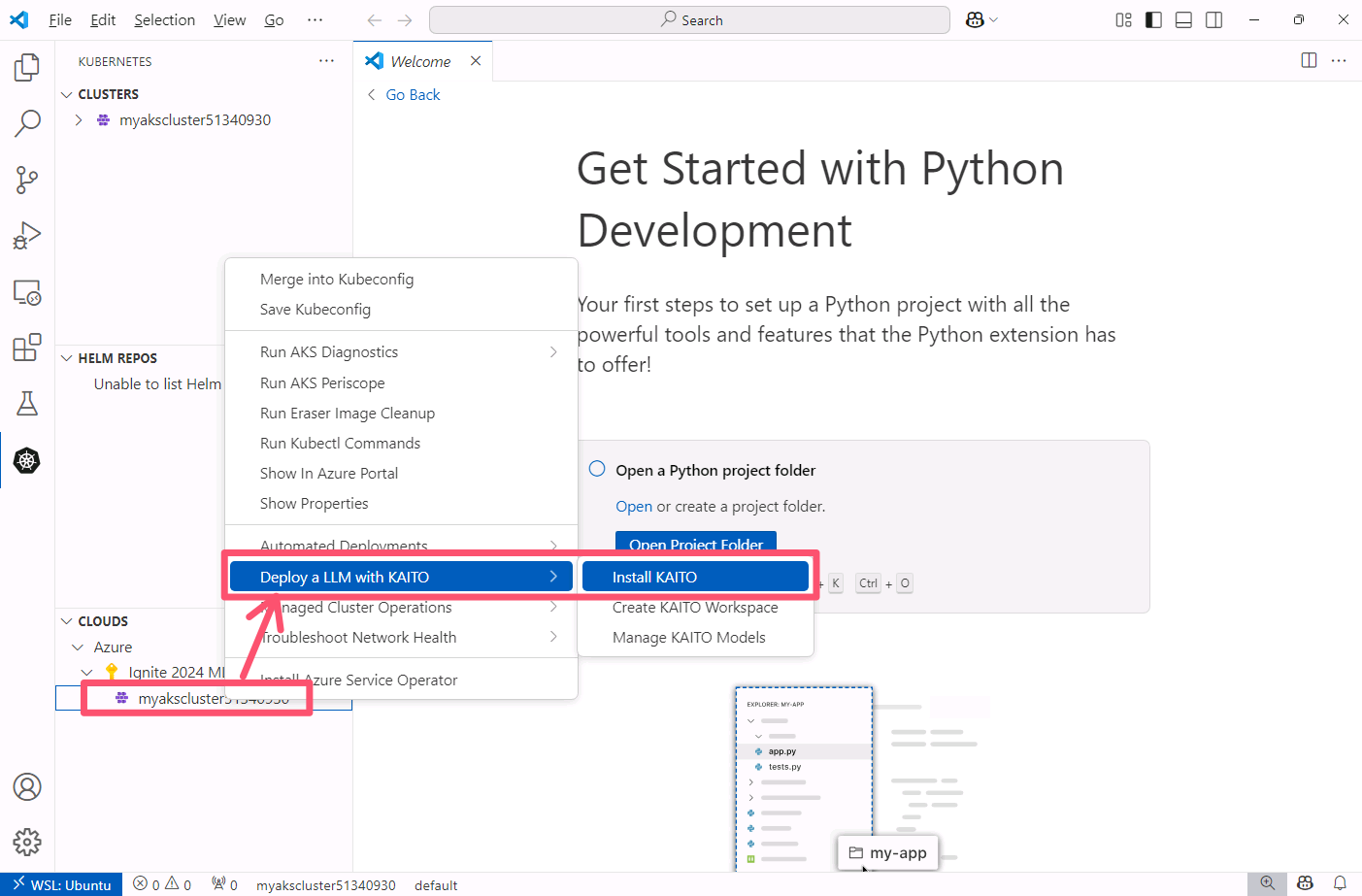Click the WSL: Ubuntu remote indicator
Image resolution: width=1362 pixels, height=896 pixels.
(62, 884)
